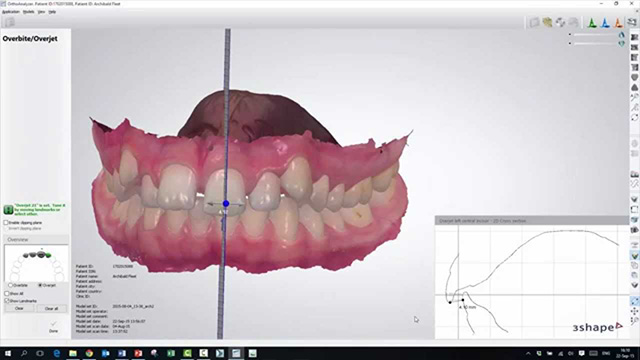Open the Models menu
The height and width of the screenshot is (360, 640).
click(x=29, y=12)
